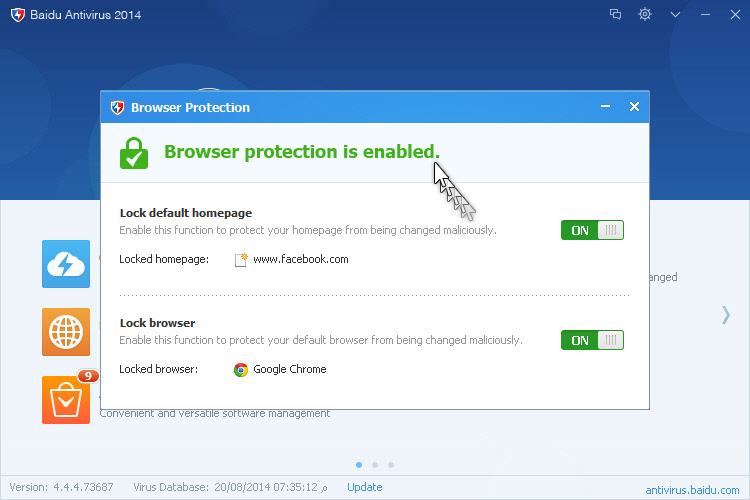750x500 pixels.
Task: Disable the Lock browser switch
Action: (592, 340)
